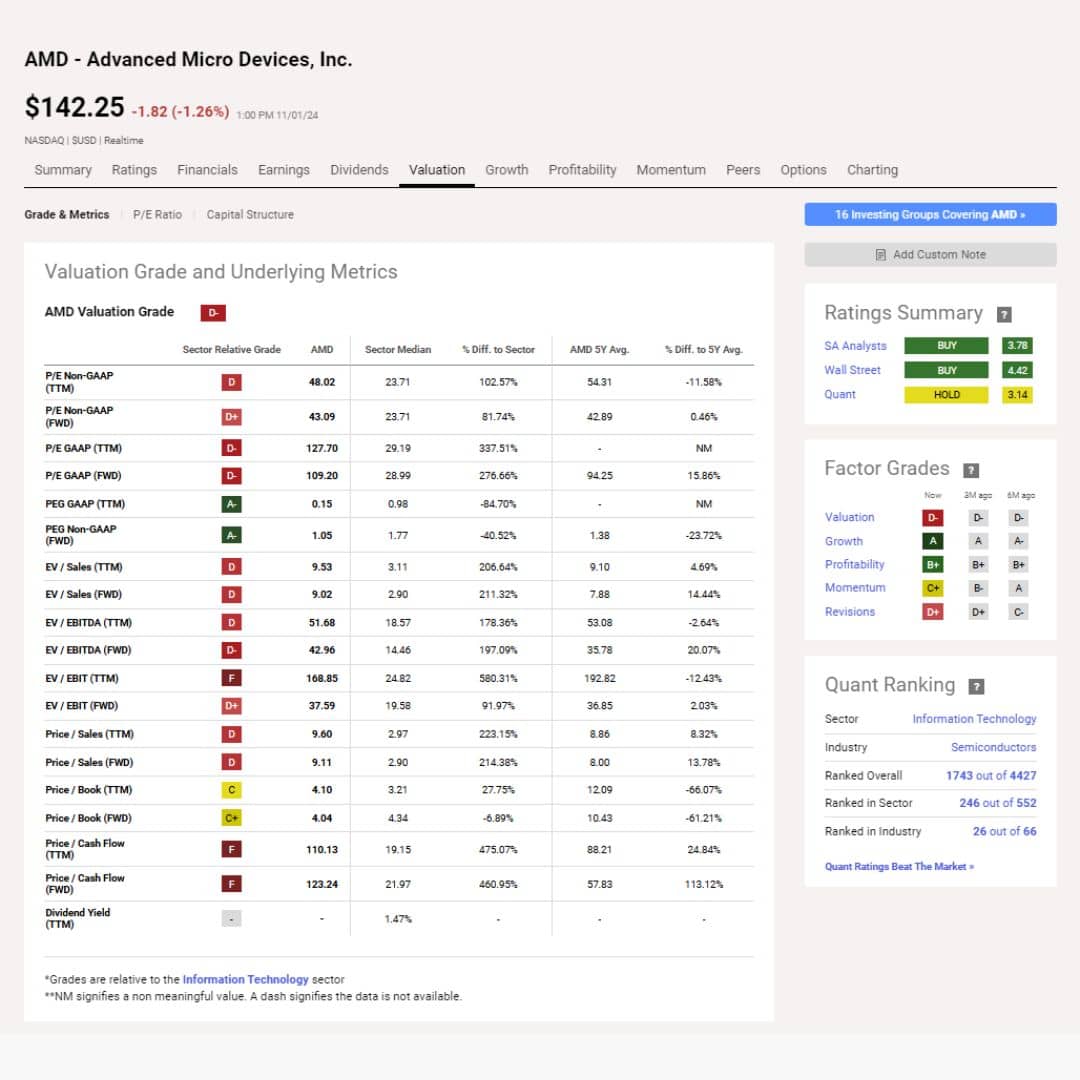
Task: Click the Growth factor A grade under Now
Action: pyautogui.click(x=933, y=541)
